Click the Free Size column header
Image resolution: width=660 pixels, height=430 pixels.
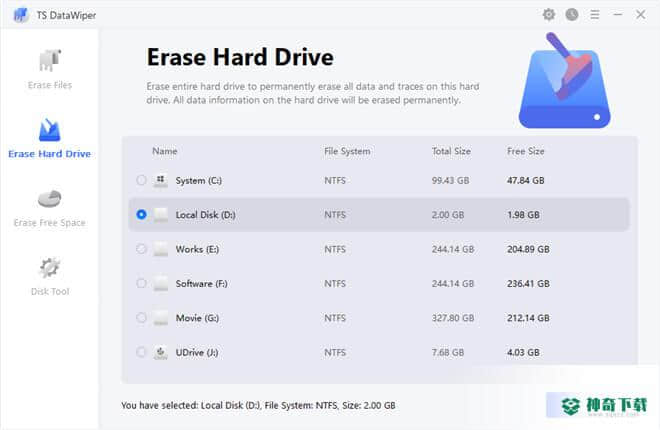[526, 151]
